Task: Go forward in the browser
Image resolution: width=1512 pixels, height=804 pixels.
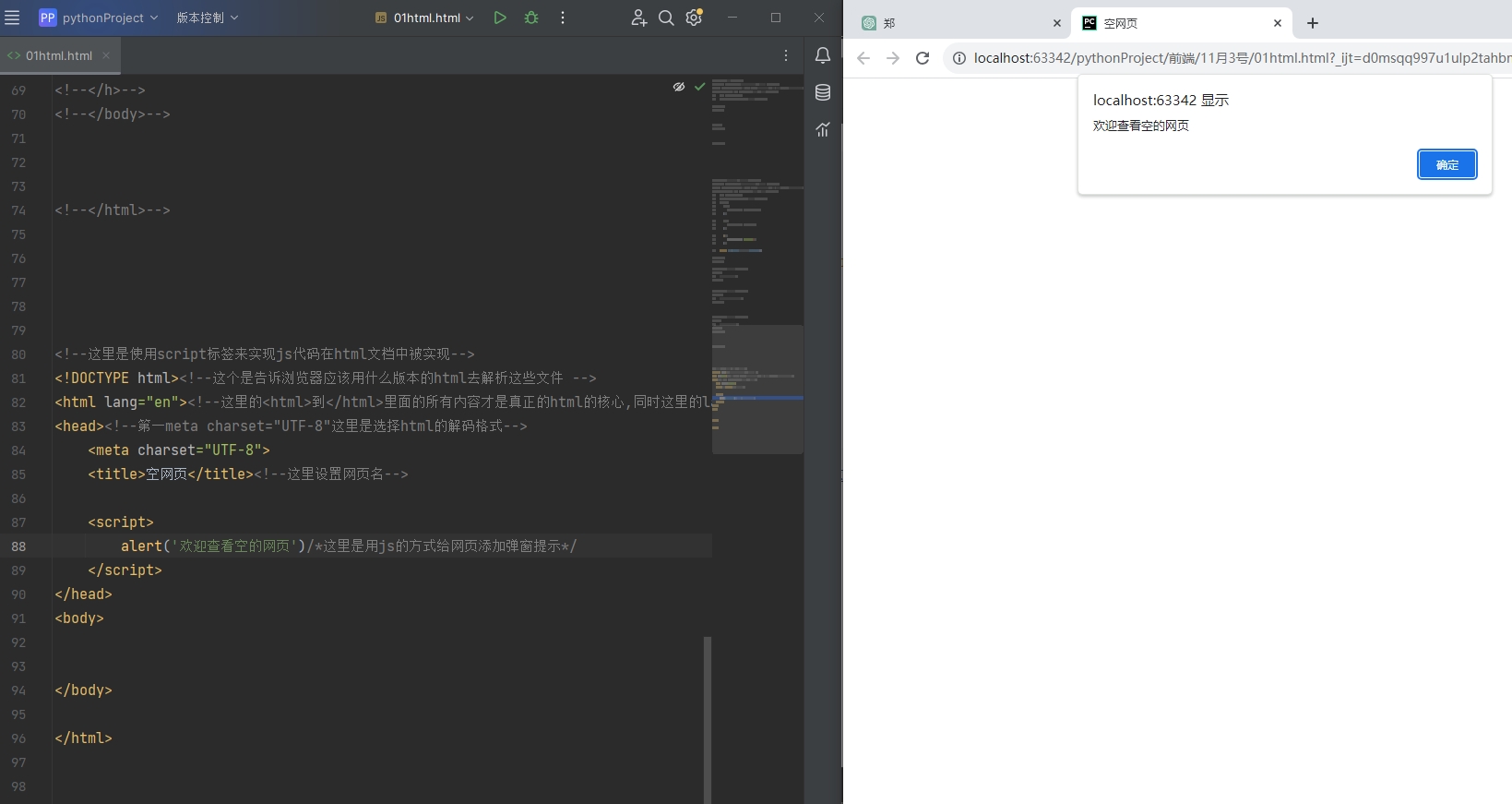Action: [x=893, y=58]
